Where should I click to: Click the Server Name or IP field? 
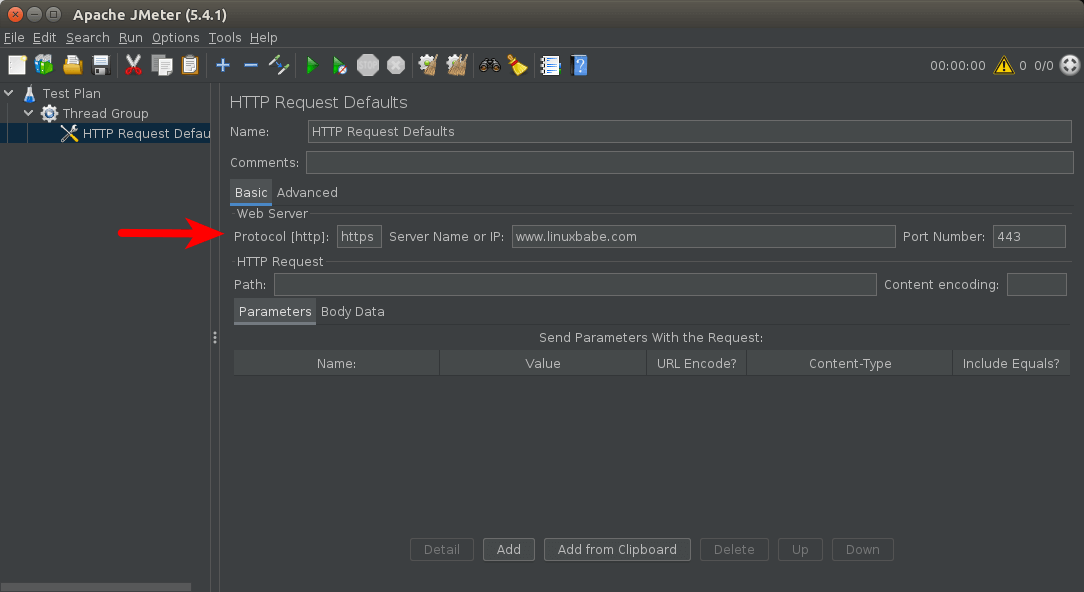[702, 237]
